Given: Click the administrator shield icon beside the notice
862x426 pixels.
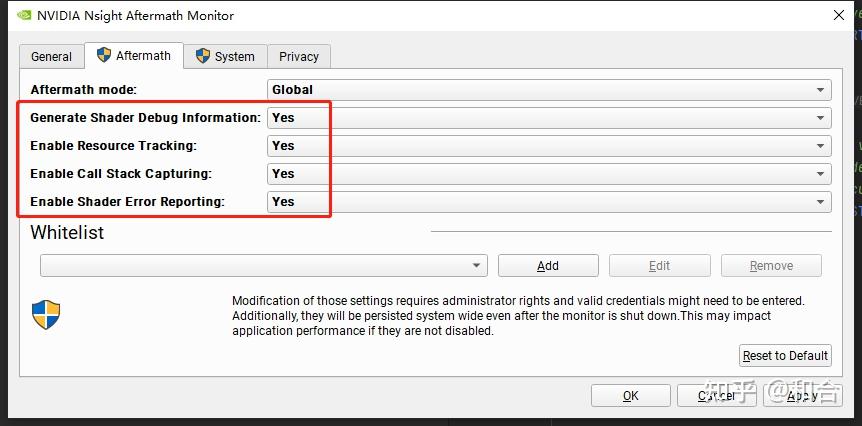Looking at the screenshot, I should pos(47,315).
